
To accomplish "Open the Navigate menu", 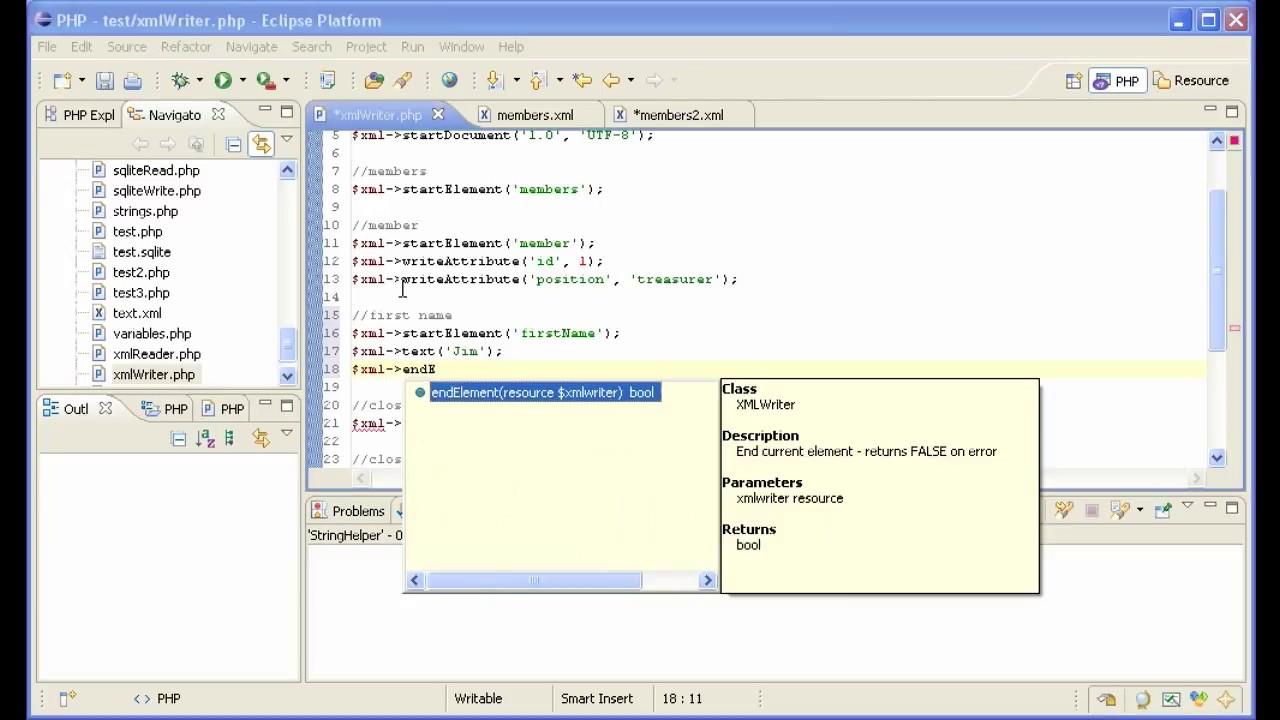I will click(251, 47).
